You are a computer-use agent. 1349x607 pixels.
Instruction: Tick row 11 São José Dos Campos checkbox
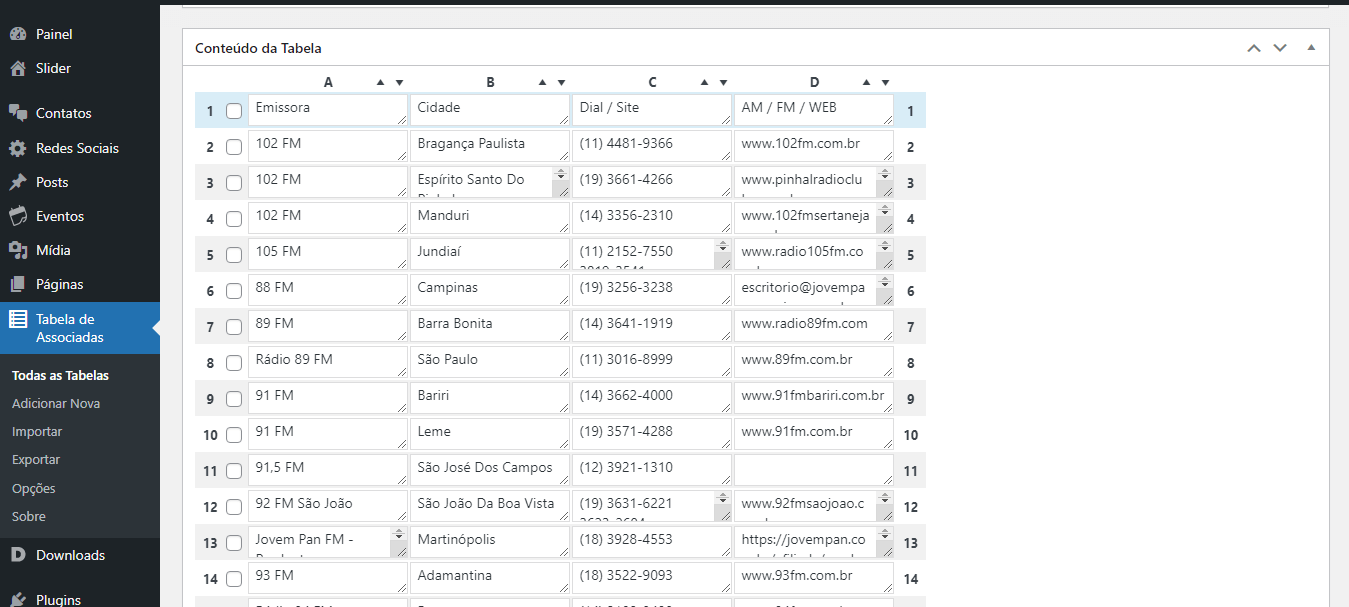pos(234,471)
